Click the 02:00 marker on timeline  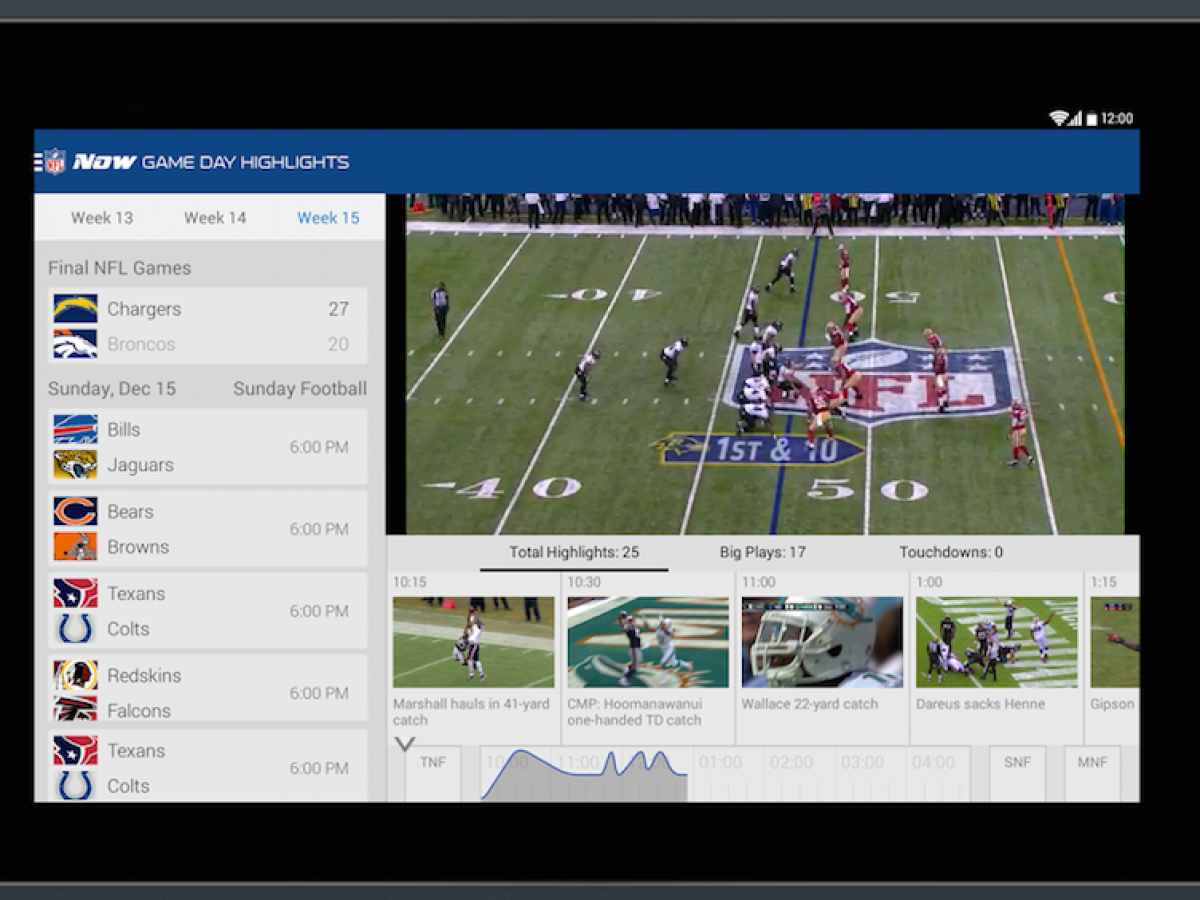coord(791,763)
